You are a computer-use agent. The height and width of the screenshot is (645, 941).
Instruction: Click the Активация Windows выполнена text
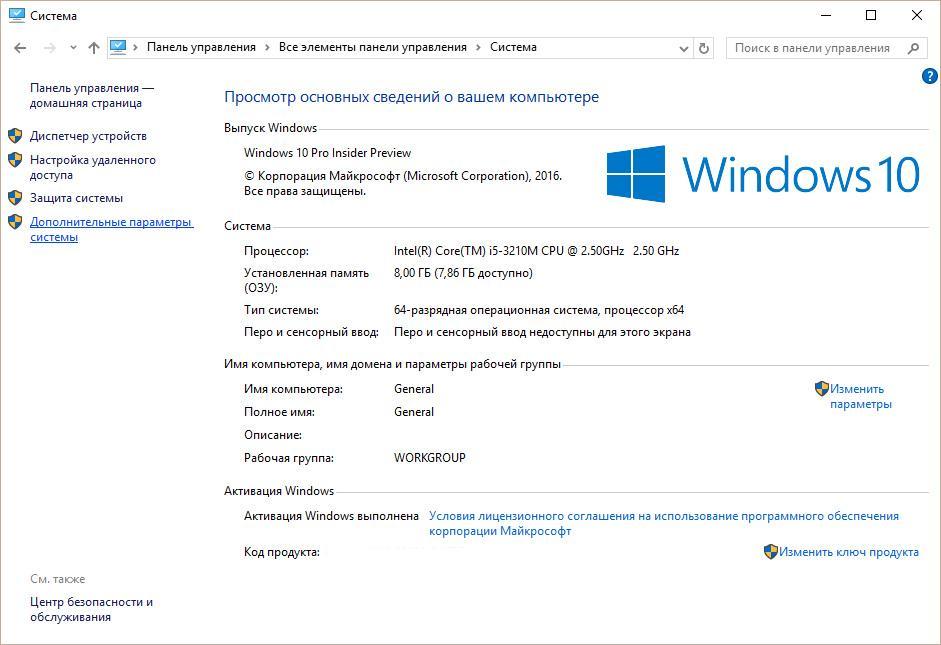pos(331,516)
